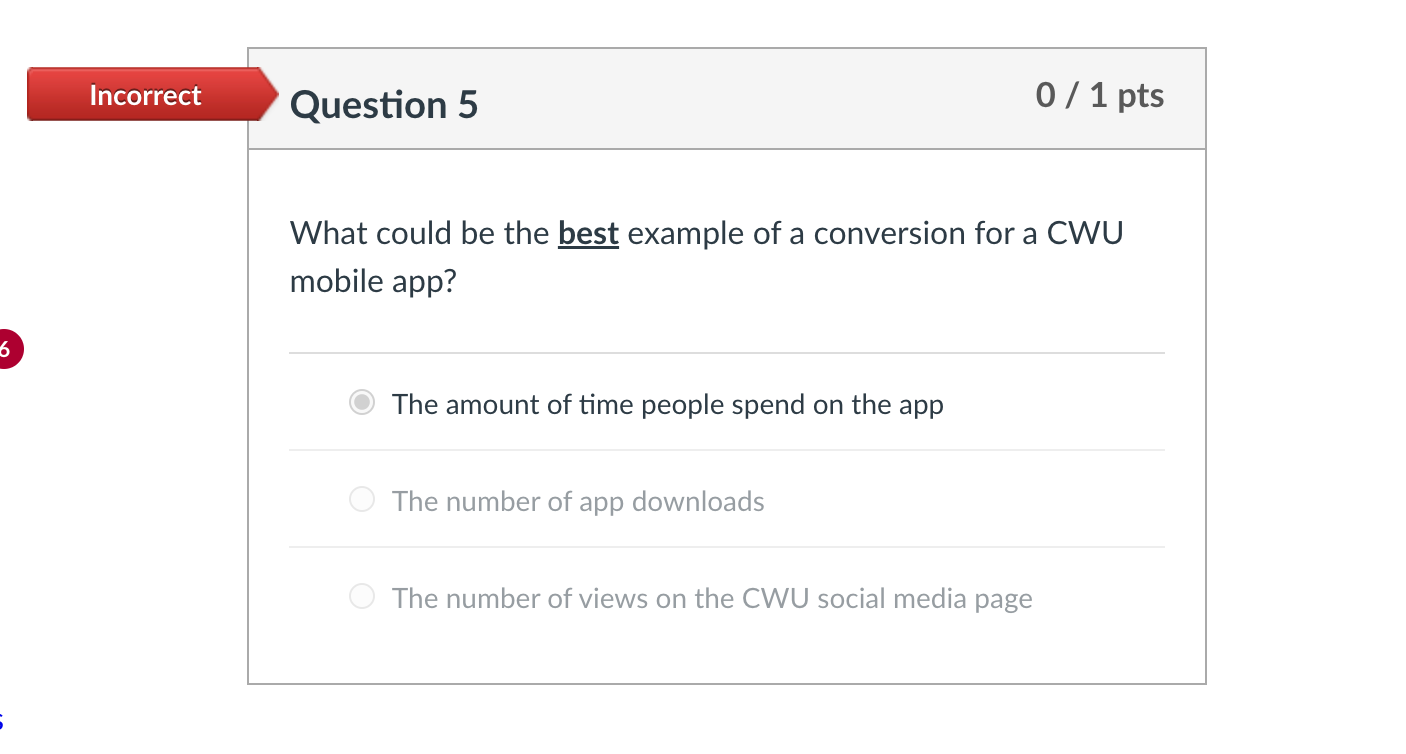Viewport: 1406px width, 754px height.
Task: Click the question number 6 badge
Action: (x=8, y=349)
